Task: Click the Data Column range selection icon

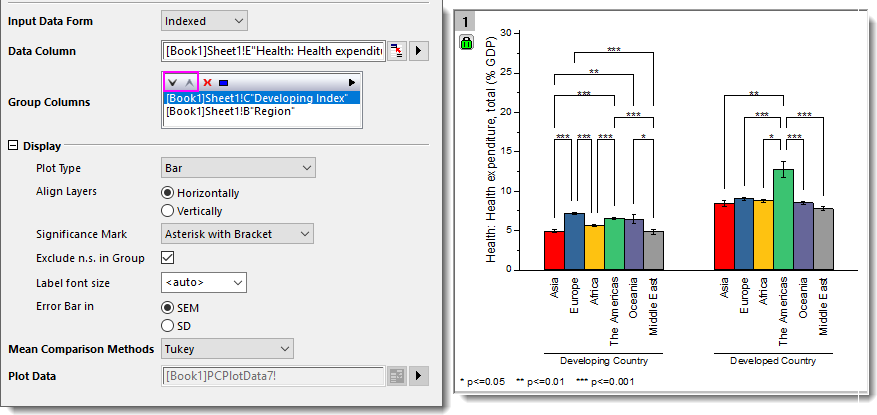Action: point(397,50)
